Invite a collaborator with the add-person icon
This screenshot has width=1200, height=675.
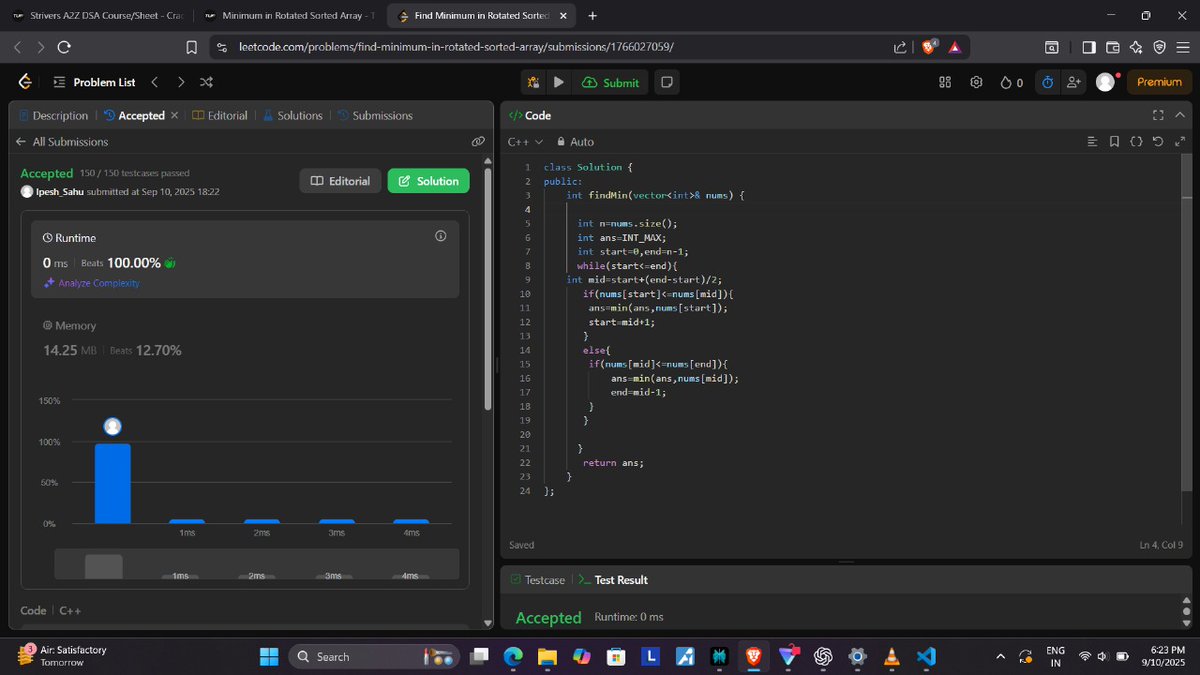pyautogui.click(x=1073, y=83)
